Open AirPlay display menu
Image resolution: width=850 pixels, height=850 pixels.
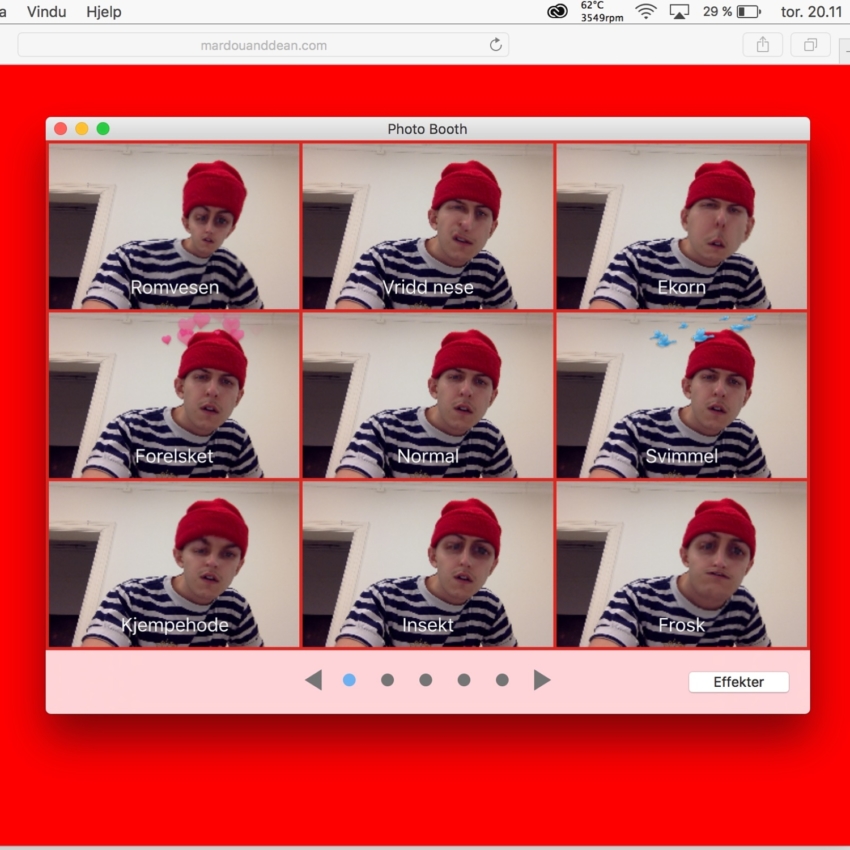pyautogui.click(x=679, y=11)
